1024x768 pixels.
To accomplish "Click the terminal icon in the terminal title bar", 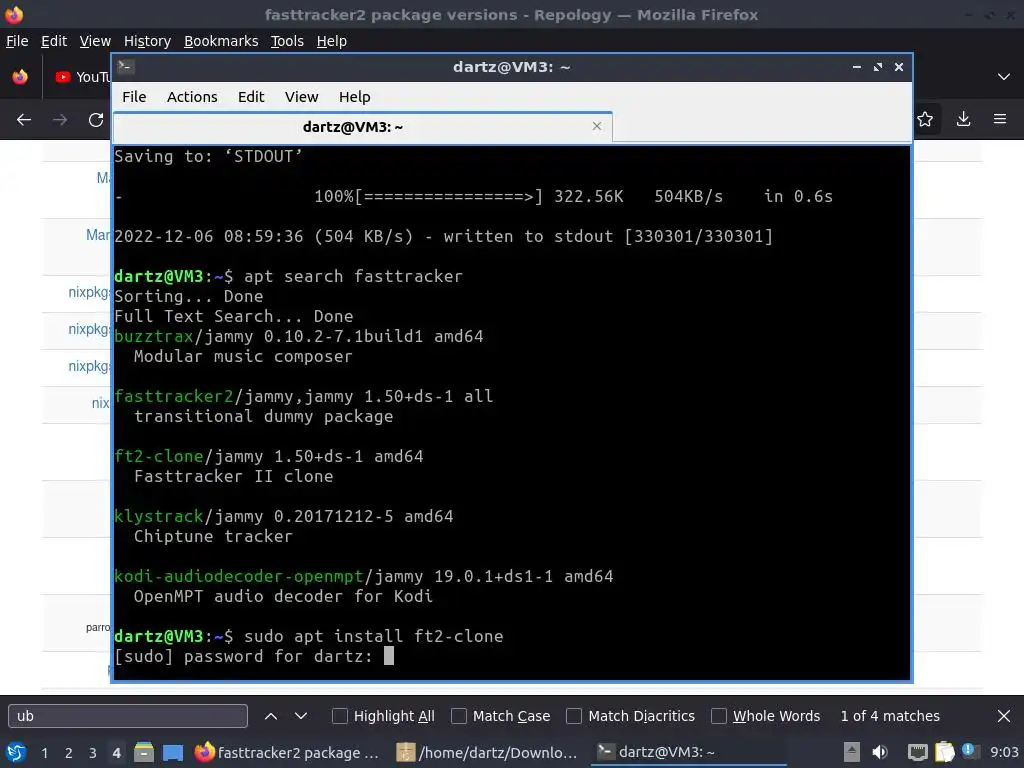I will point(126,67).
